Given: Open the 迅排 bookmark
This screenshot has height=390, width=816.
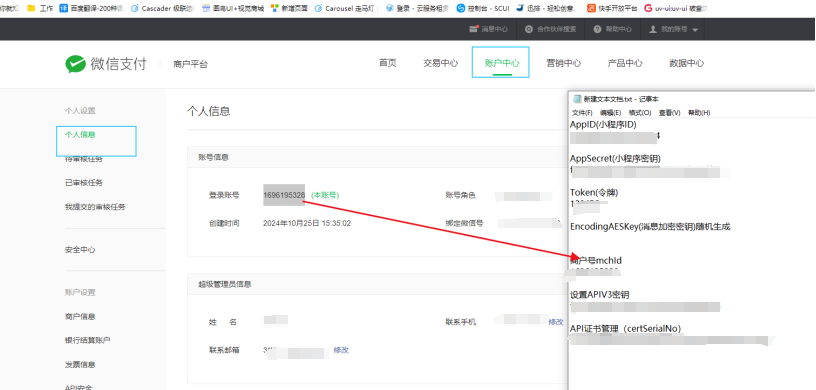Looking at the screenshot, I should click(547, 8).
